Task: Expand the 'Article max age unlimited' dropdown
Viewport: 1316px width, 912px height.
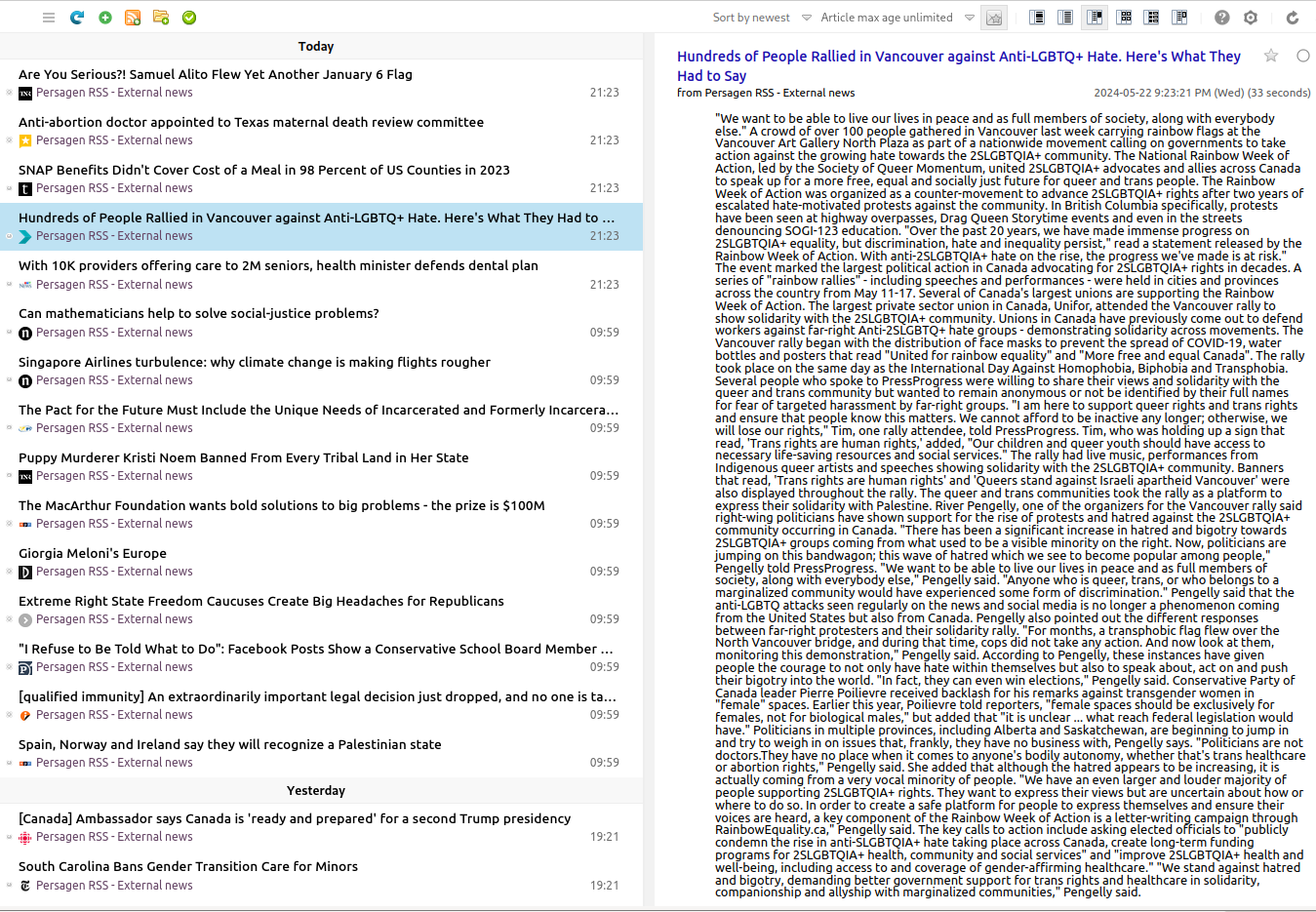Action: (897, 18)
